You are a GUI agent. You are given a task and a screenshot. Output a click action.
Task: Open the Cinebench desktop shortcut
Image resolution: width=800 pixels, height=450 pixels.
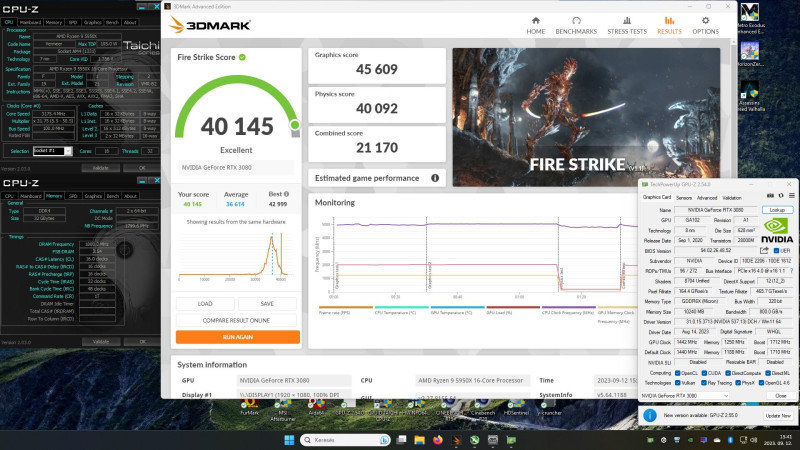483,408
